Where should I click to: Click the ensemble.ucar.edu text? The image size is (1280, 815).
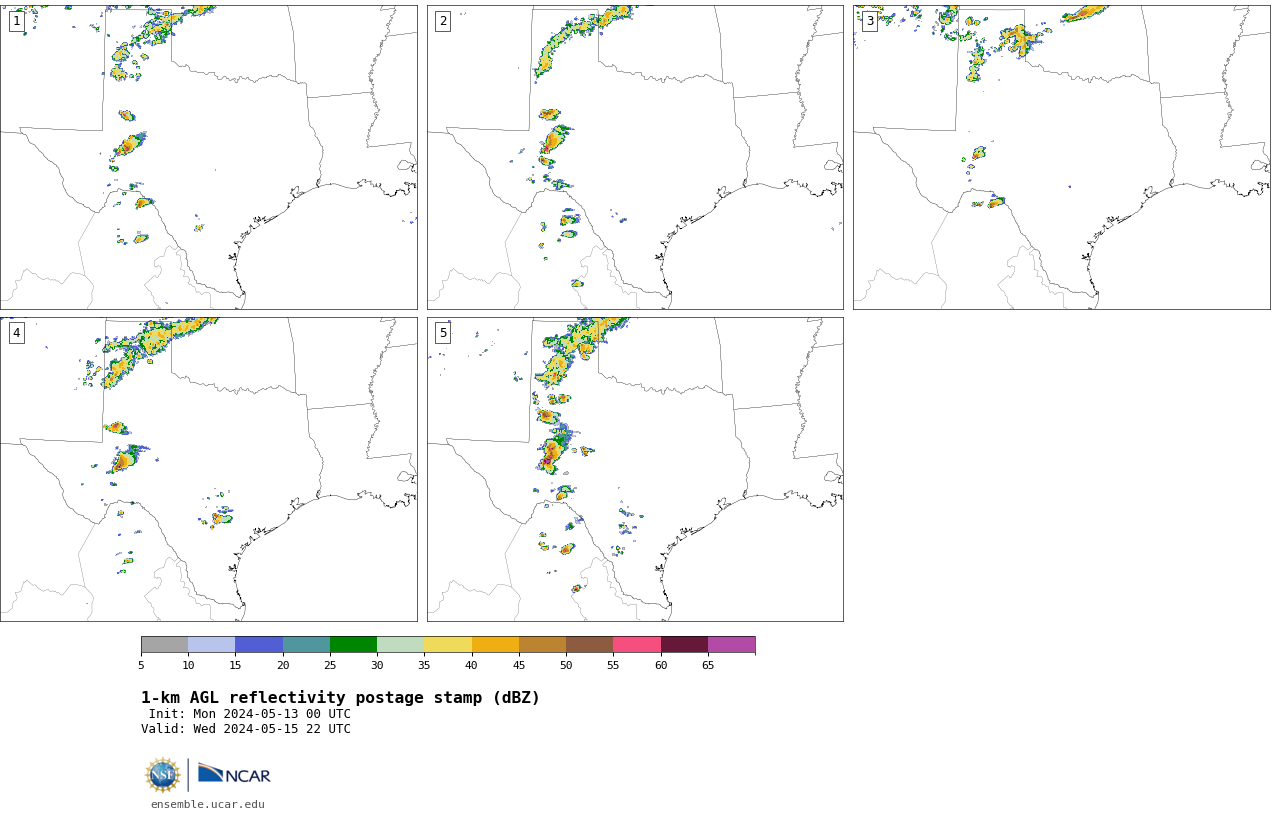coord(208,804)
